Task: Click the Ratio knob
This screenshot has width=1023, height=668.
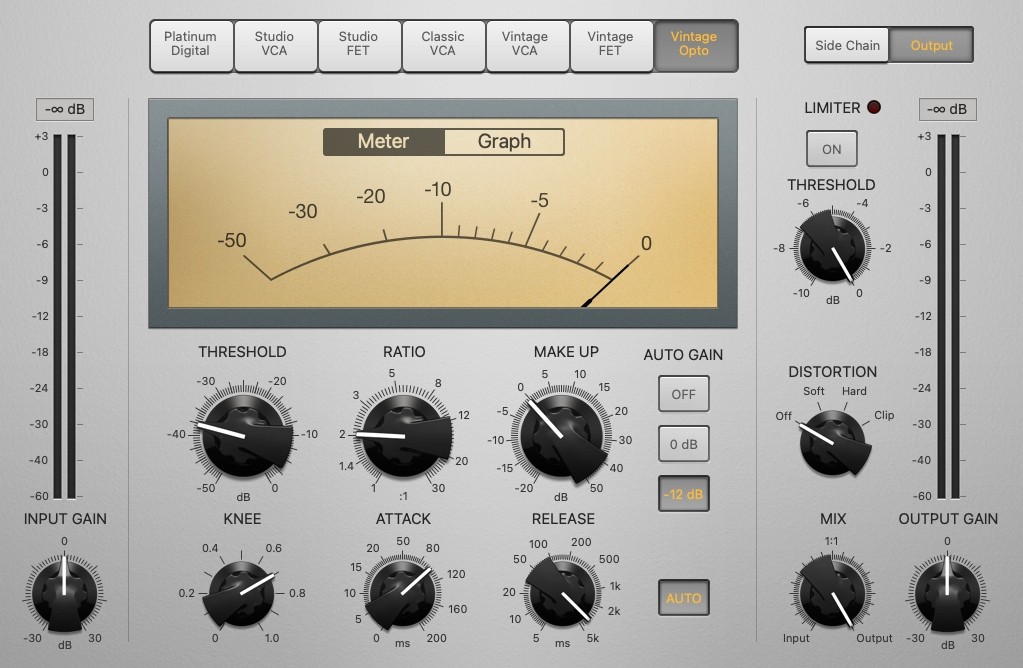Action: coord(402,434)
